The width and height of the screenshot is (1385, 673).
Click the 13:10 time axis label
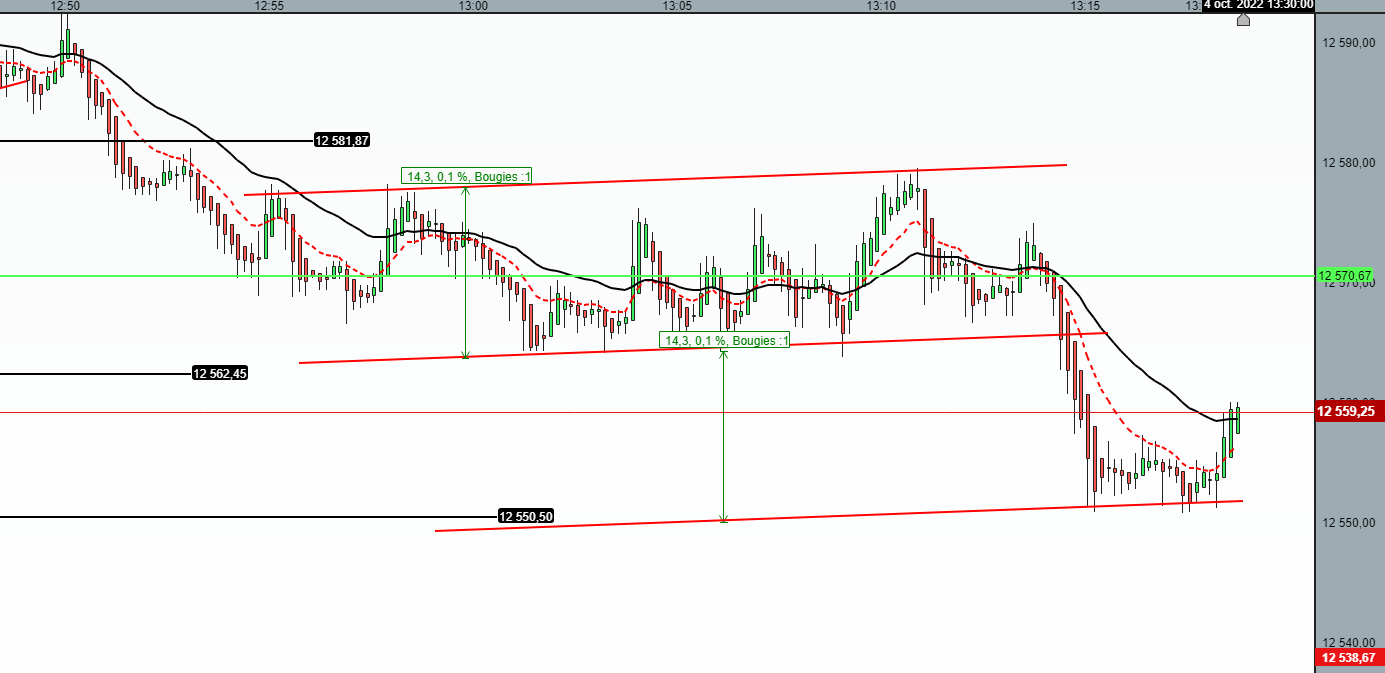pyautogui.click(x=881, y=5)
